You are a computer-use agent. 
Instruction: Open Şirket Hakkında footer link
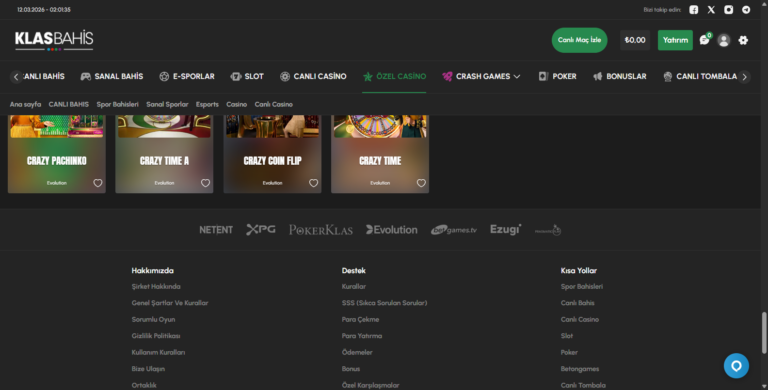click(x=156, y=287)
